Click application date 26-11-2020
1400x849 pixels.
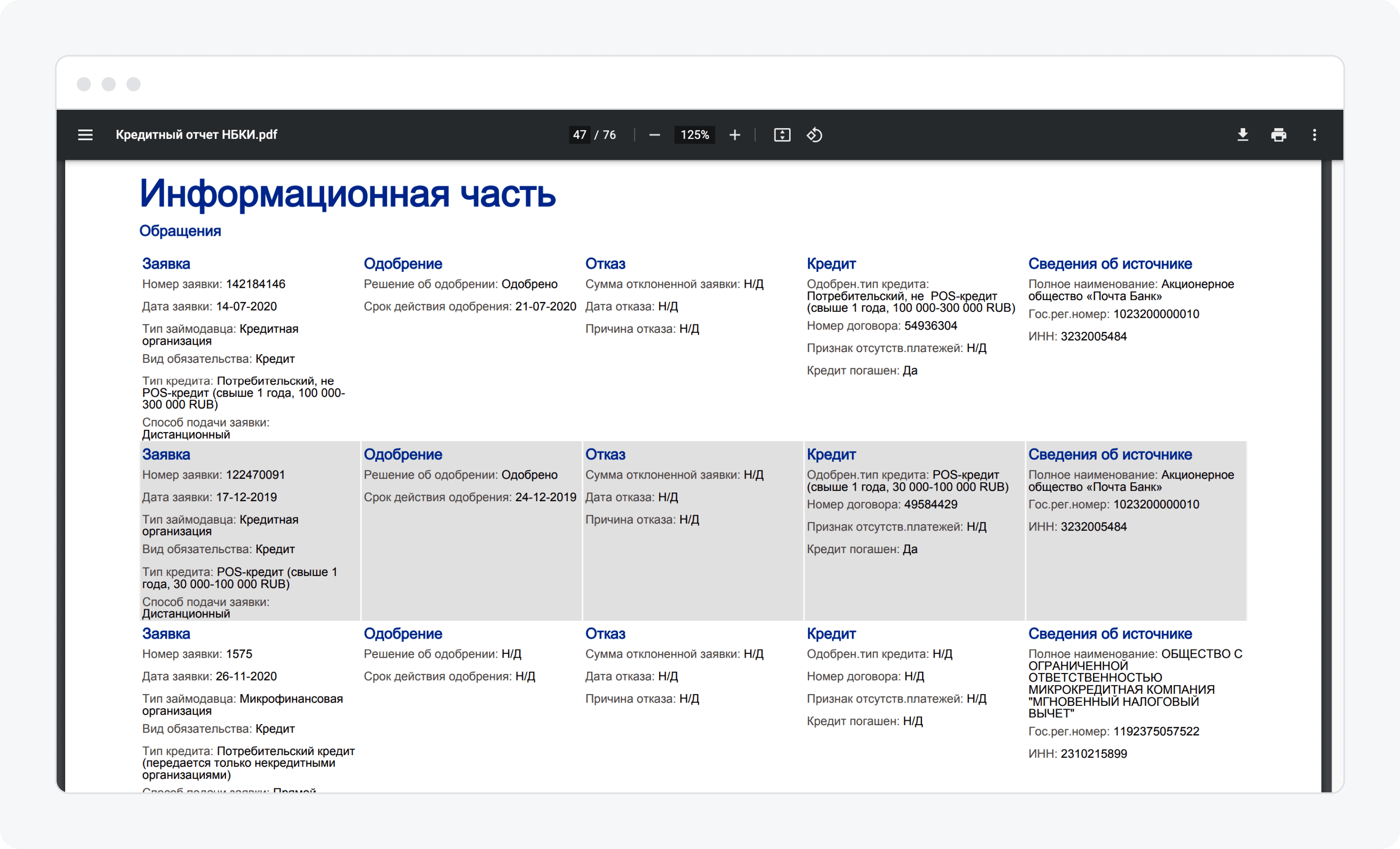[x=247, y=676]
